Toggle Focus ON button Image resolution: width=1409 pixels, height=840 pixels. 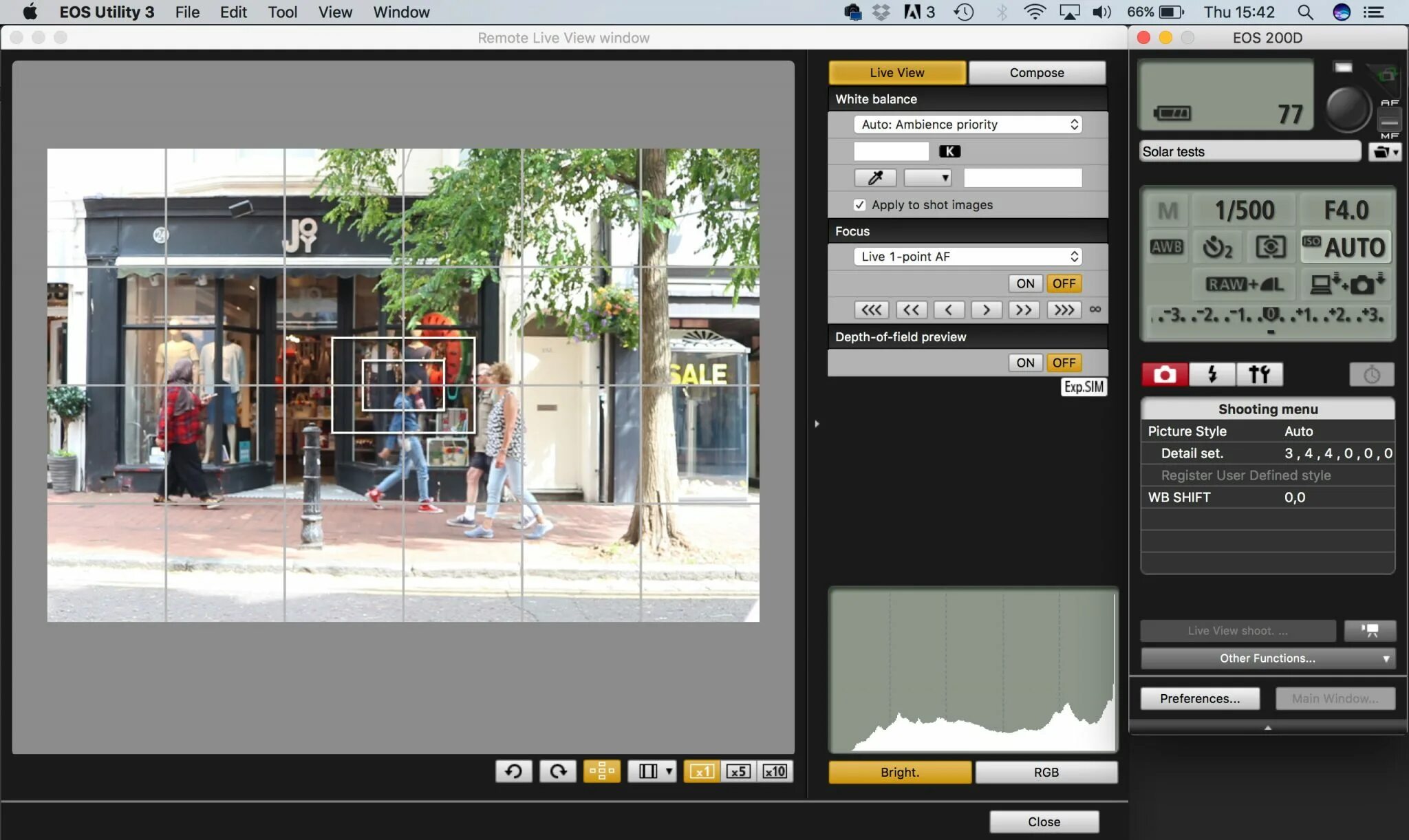1025,283
